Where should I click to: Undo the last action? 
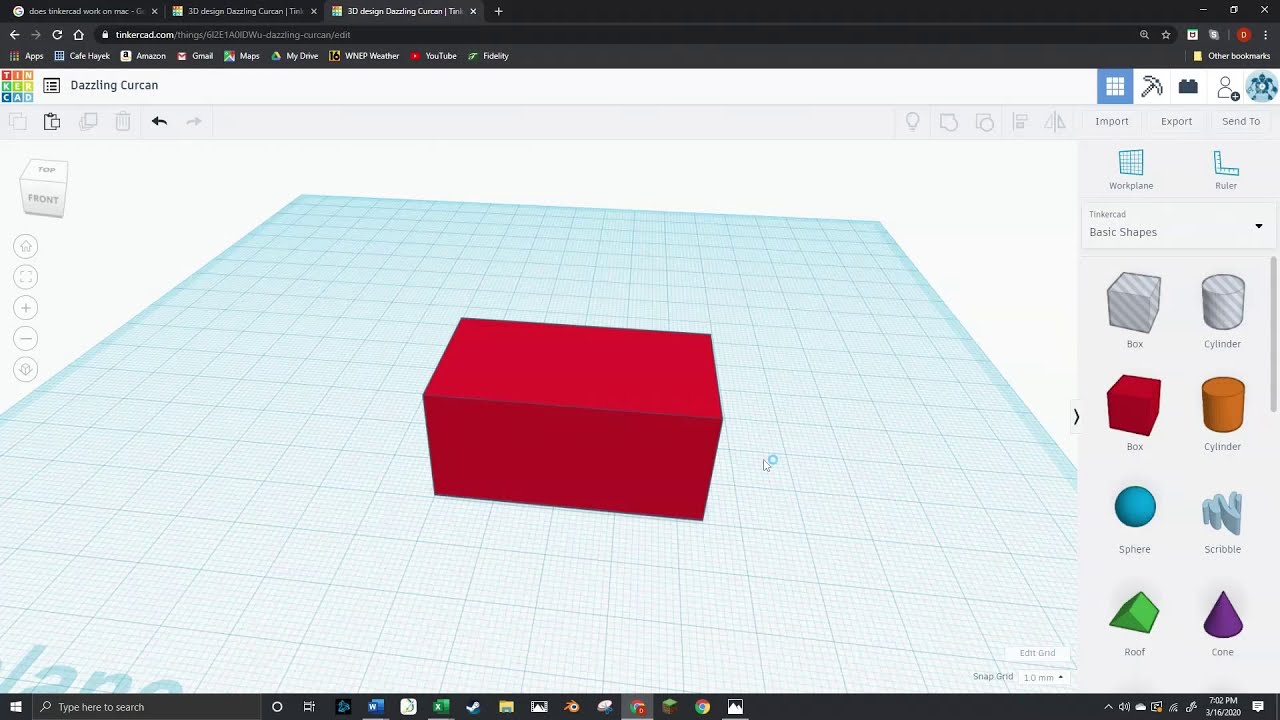click(159, 121)
